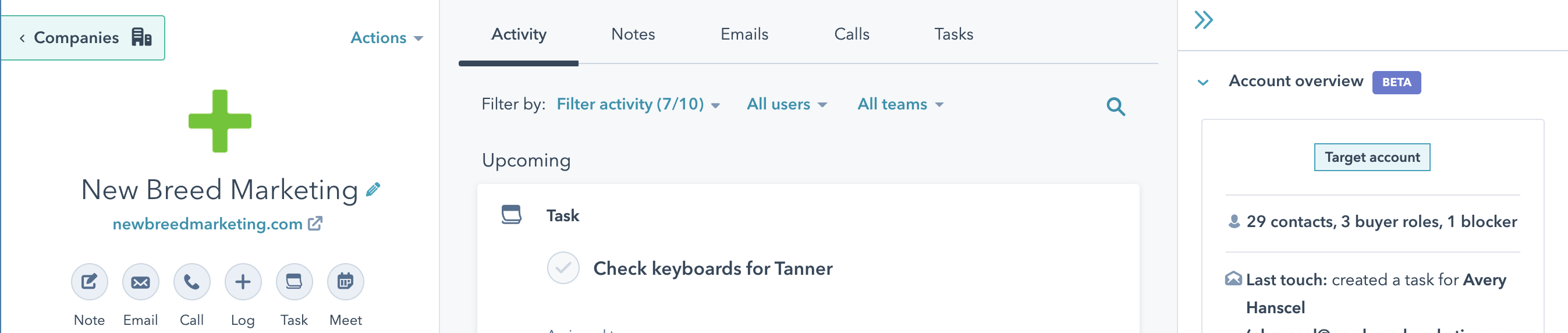Open the Actions dropdown menu
The image size is (1568, 333).
(x=386, y=38)
